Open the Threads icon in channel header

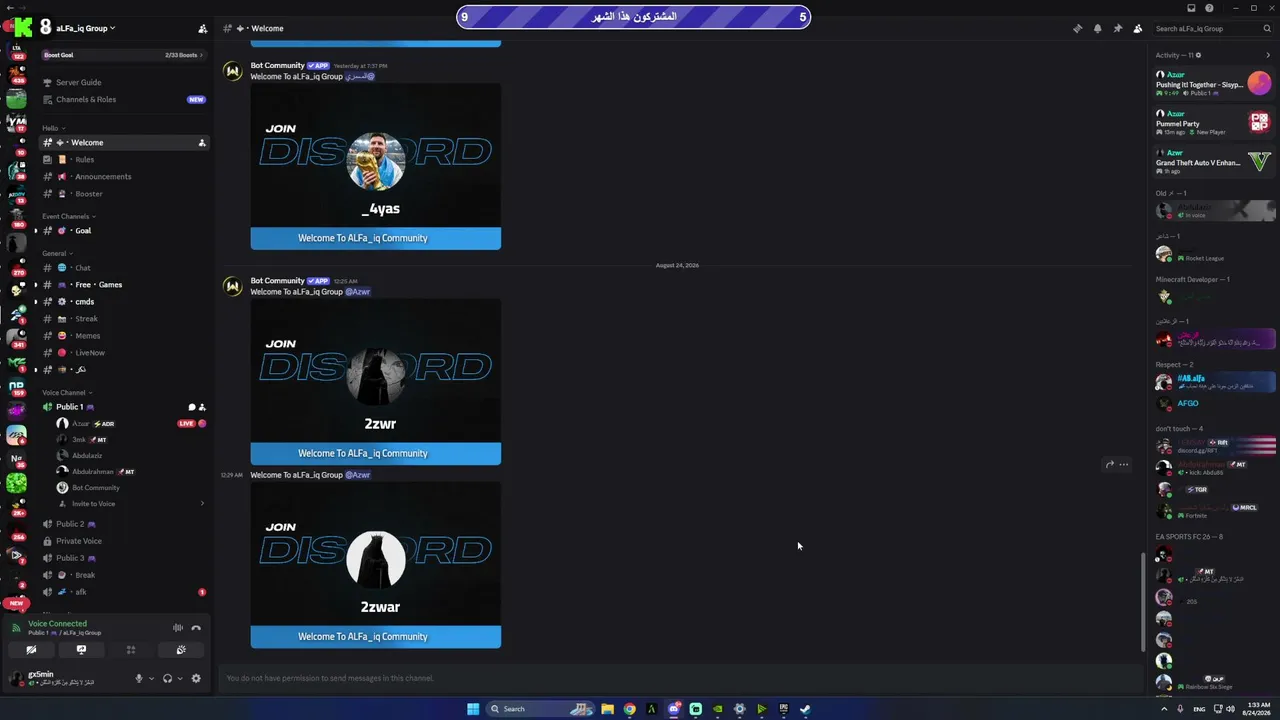point(1077,28)
